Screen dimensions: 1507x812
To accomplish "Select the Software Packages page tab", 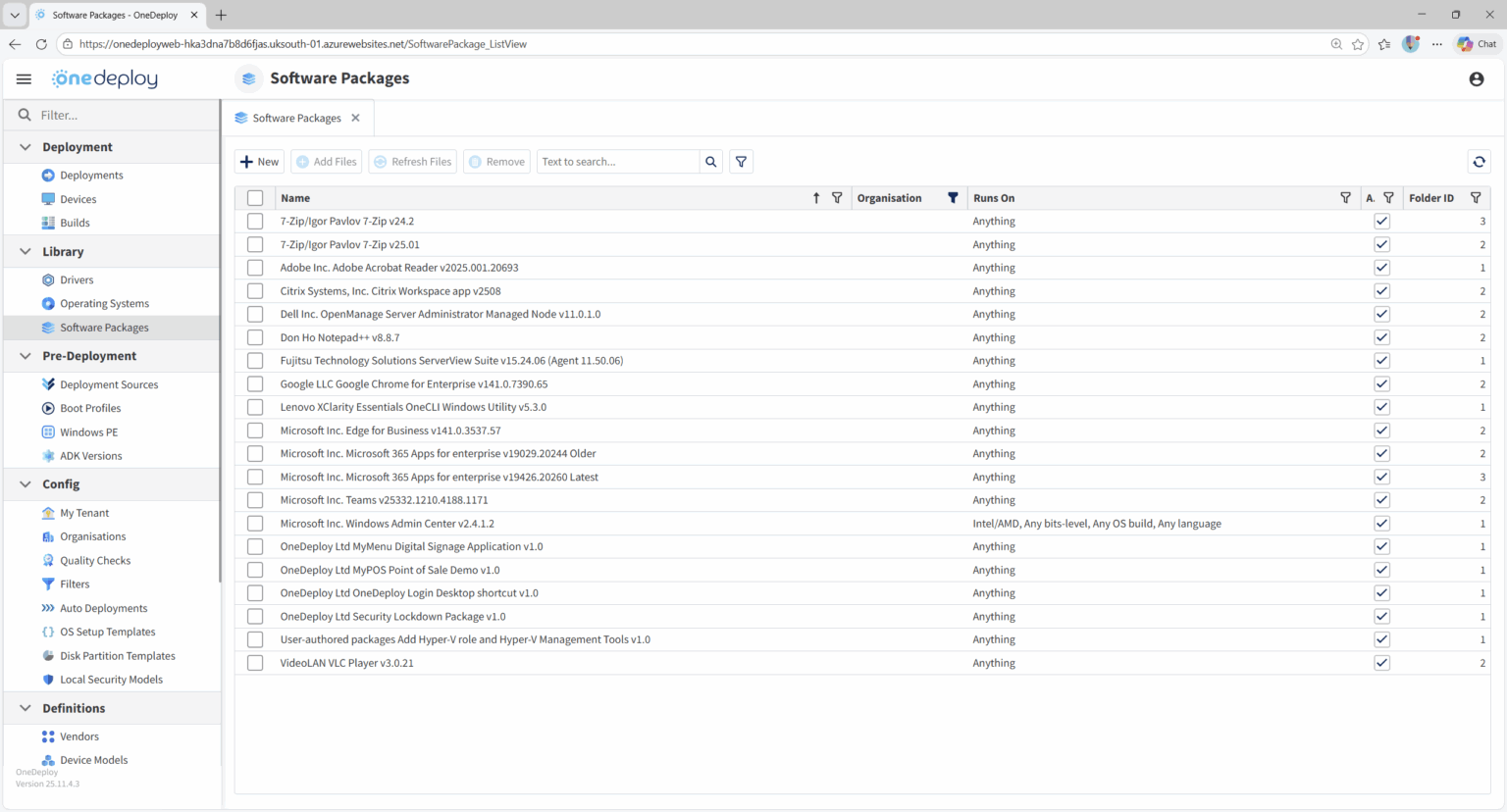I will [x=296, y=118].
